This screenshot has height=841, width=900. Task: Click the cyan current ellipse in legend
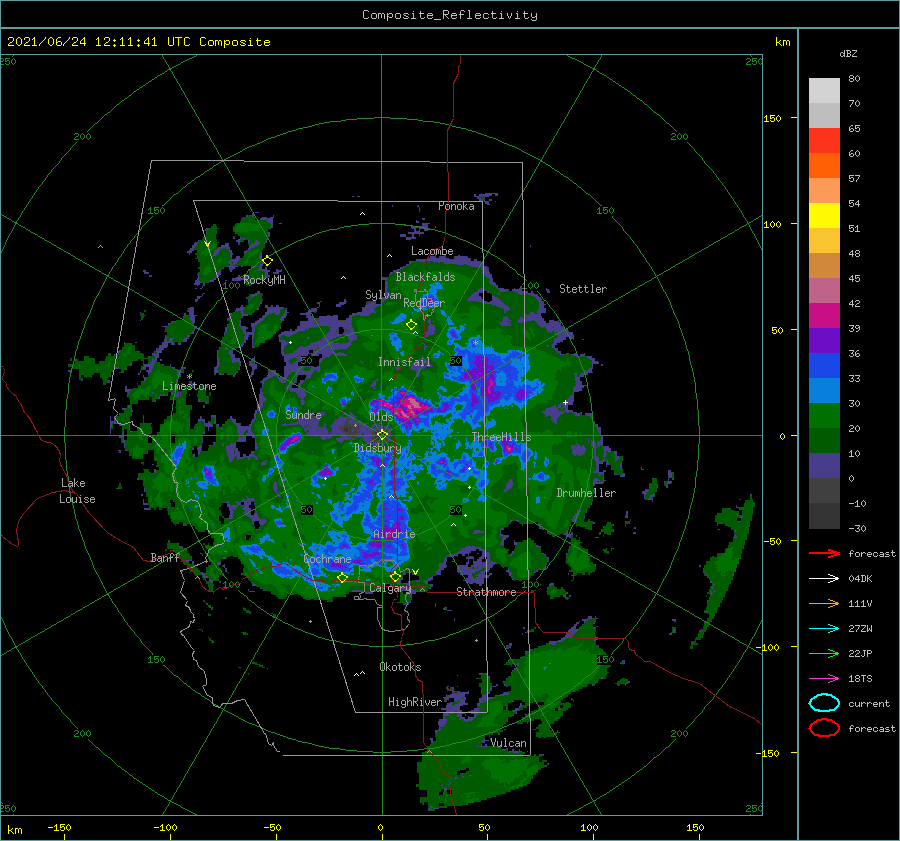click(x=824, y=703)
